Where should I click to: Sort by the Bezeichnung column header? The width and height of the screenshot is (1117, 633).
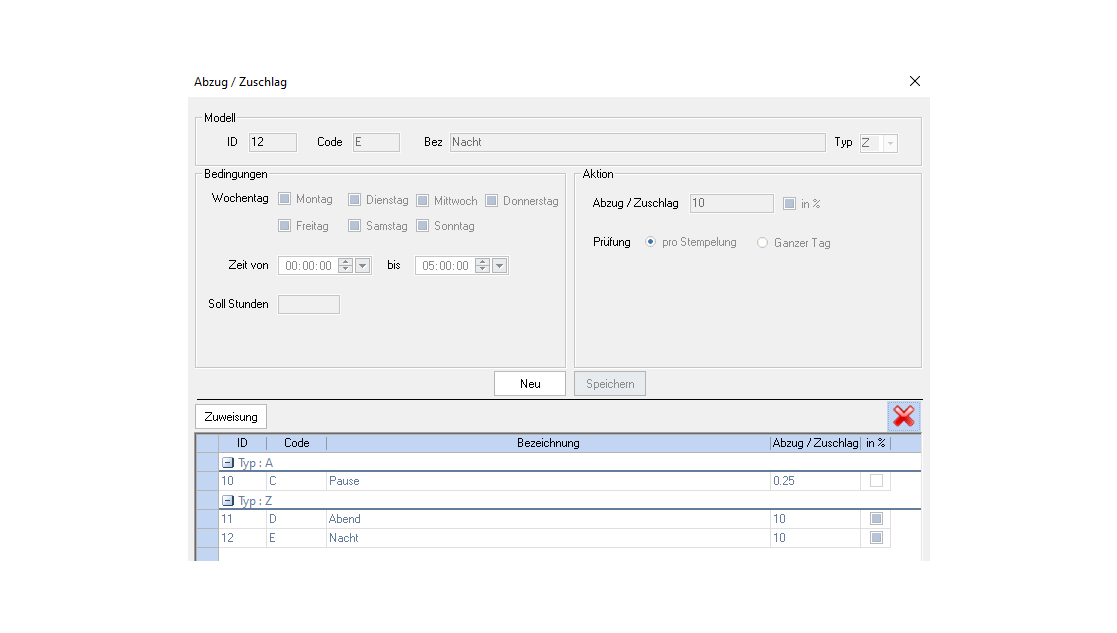coord(548,443)
